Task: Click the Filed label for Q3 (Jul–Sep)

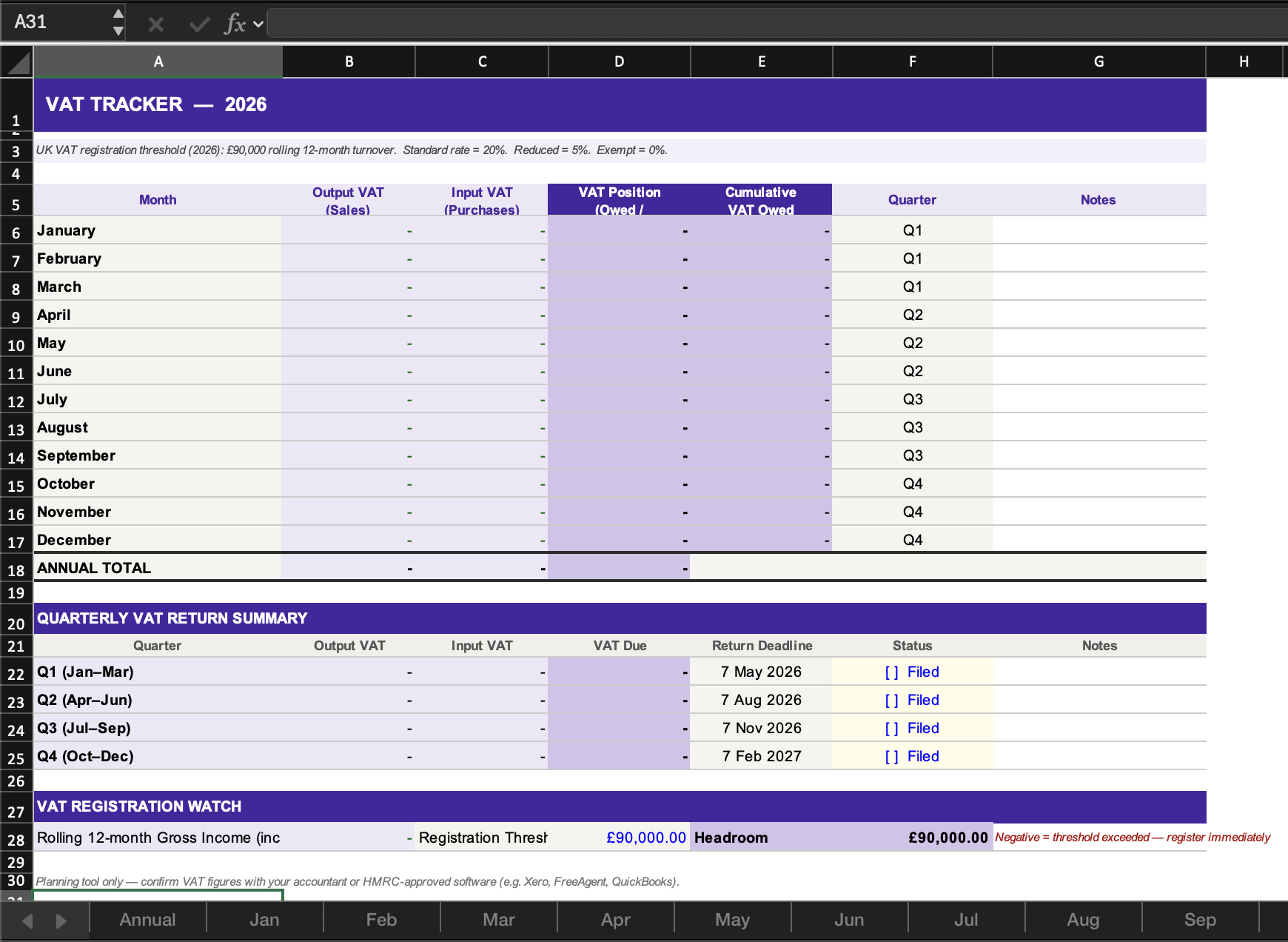Action: 922,728
